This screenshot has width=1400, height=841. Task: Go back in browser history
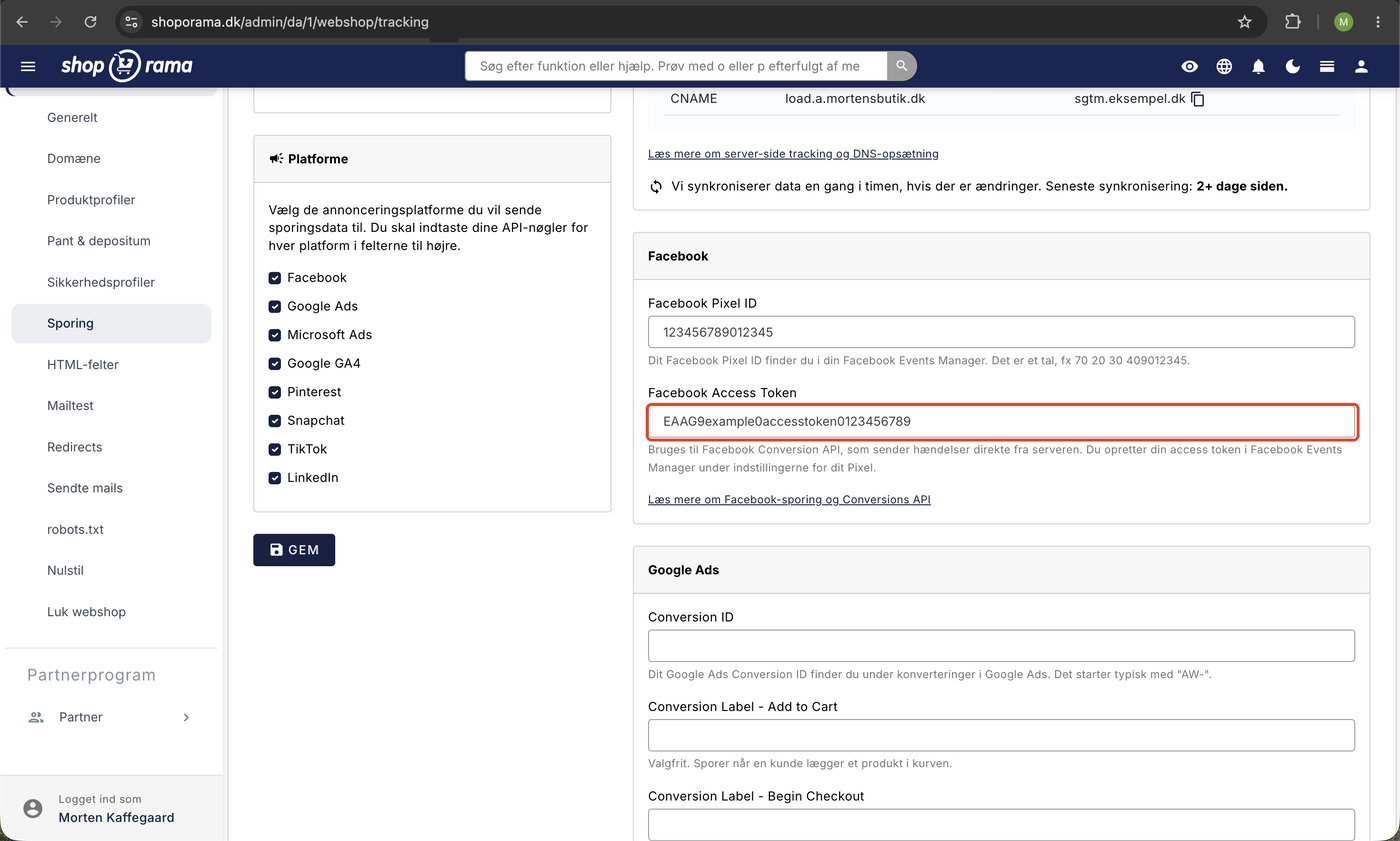22,21
